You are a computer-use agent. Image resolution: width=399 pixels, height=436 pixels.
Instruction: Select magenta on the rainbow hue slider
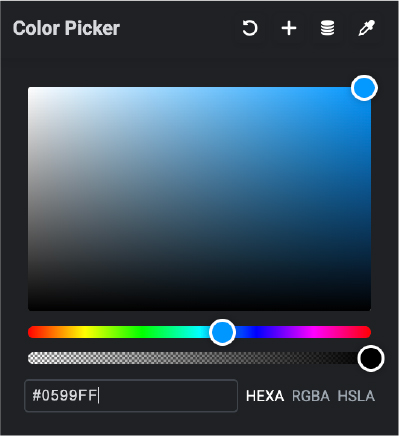[x=313, y=332]
